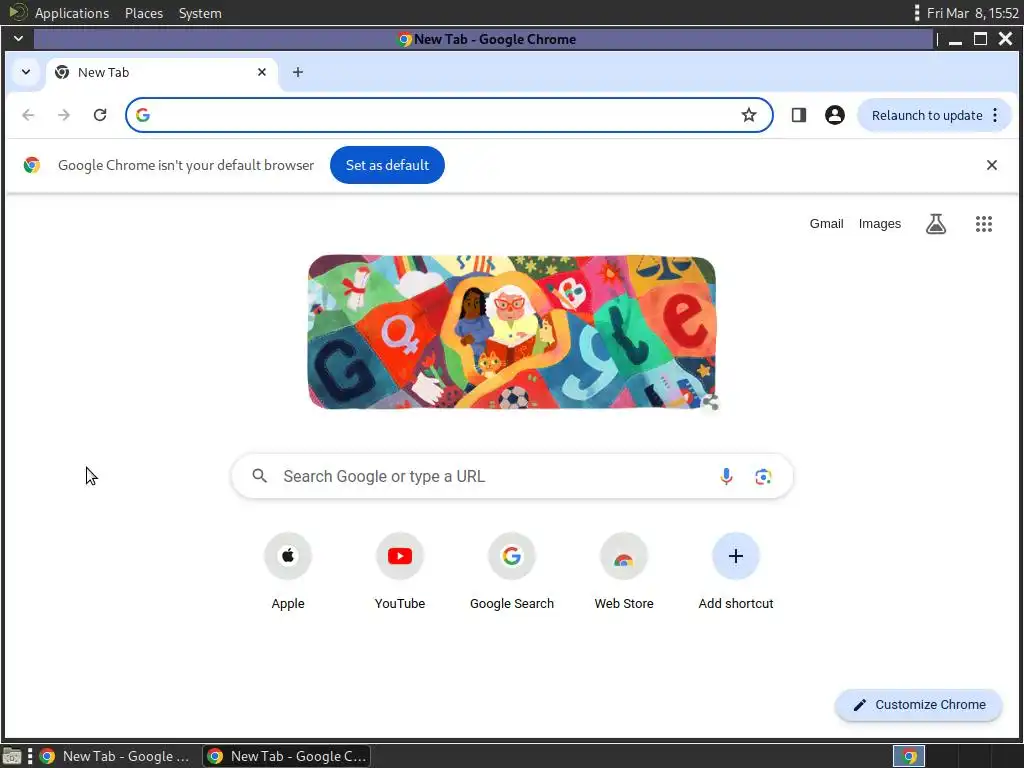The width and height of the screenshot is (1024, 768).
Task: Maximize the Chrome window
Action: pos(980,39)
